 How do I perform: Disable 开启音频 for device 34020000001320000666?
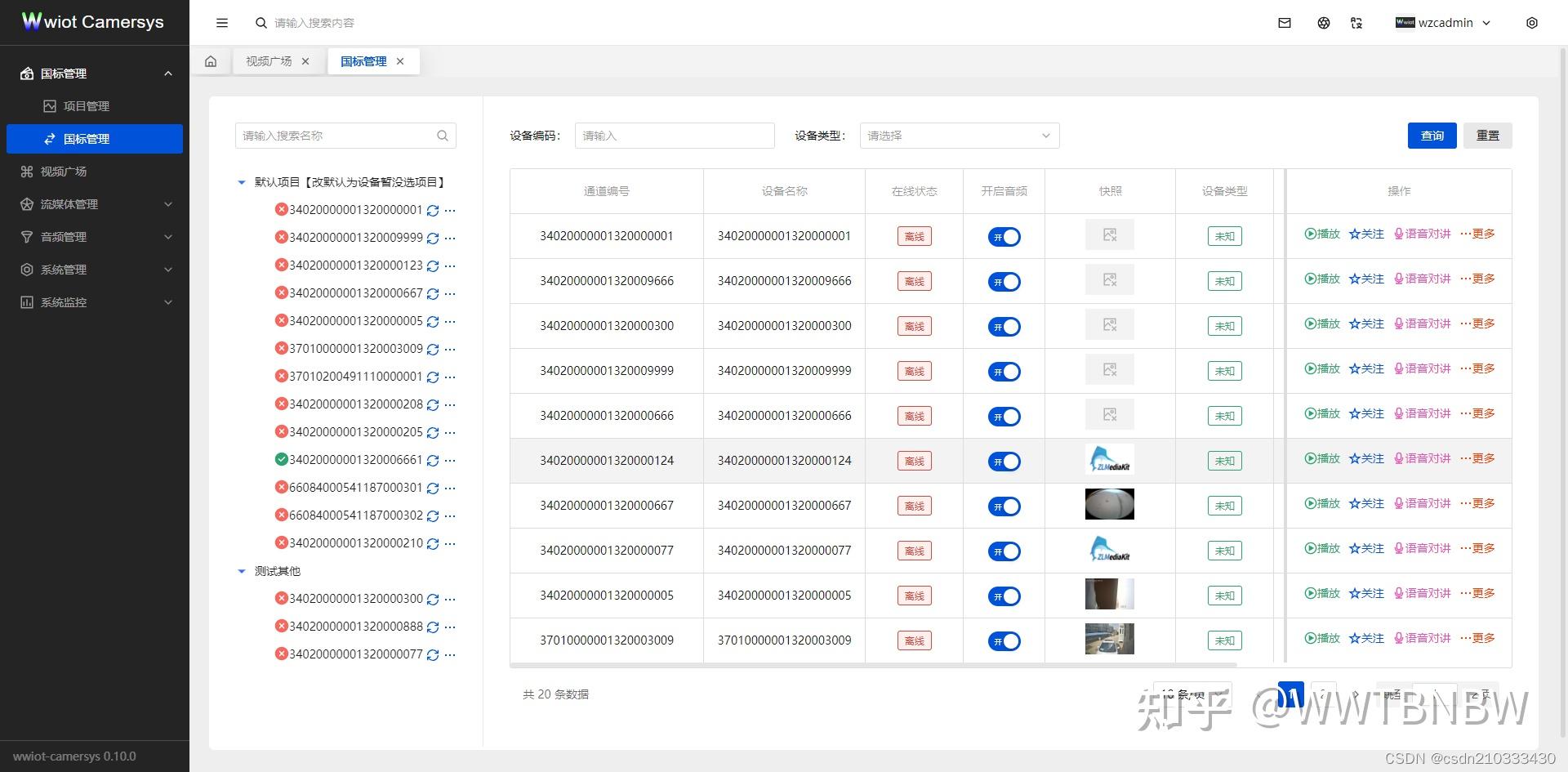tap(1004, 417)
